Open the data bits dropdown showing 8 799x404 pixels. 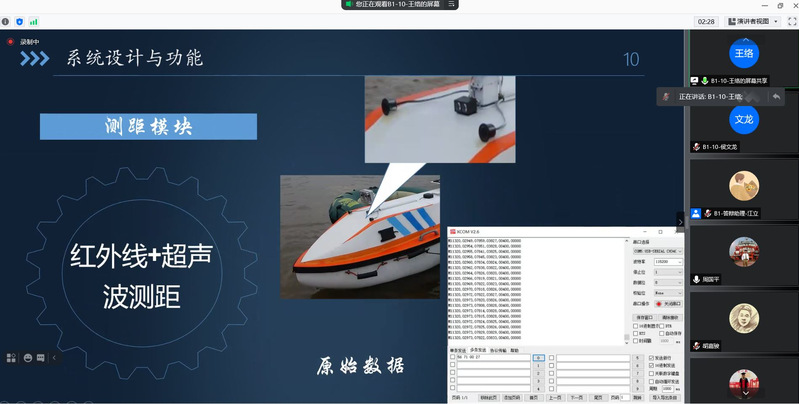[x=668, y=282]
